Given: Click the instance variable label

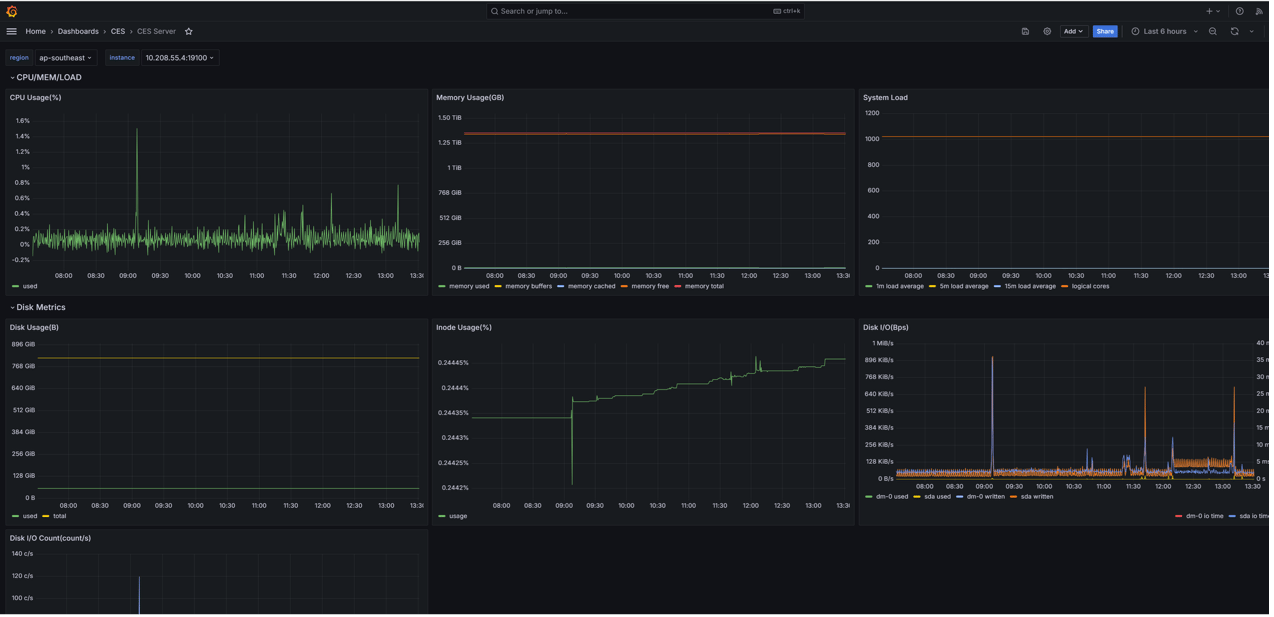Looking at the screenshot, I should point(122,58).
